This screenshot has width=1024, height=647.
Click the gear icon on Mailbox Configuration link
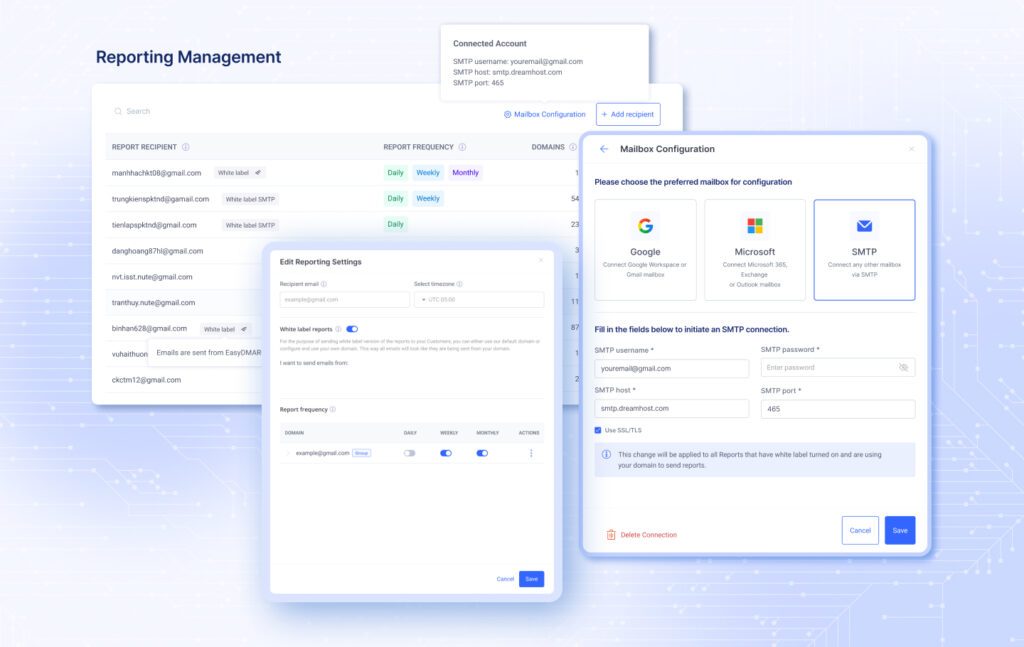(x=508, y=114)
